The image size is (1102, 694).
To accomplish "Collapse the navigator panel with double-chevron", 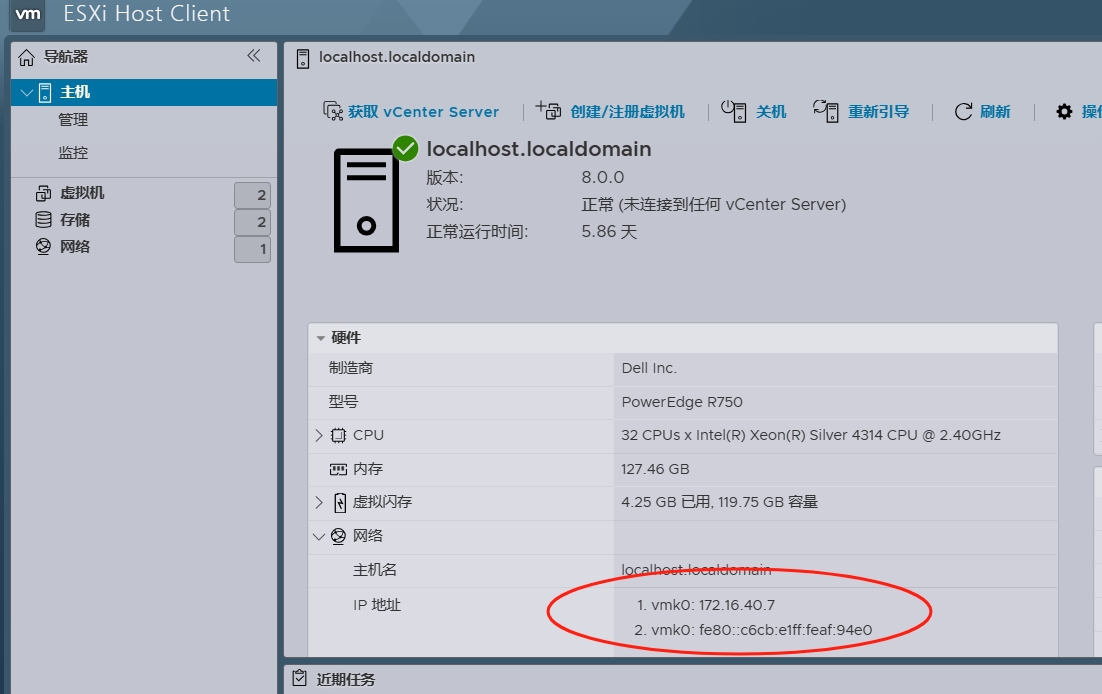I will pyautogui.click(x=254, y=56).
